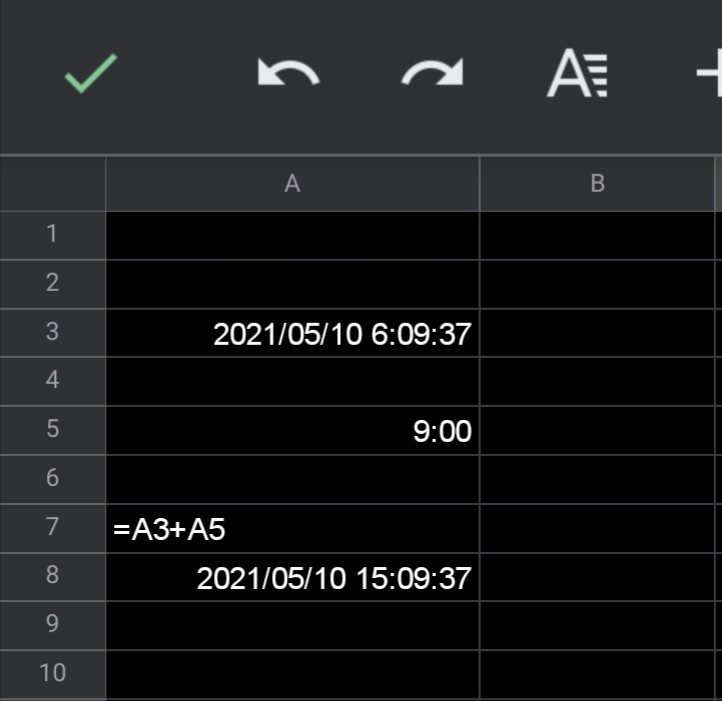This screenshot has height=701, width=722.
Task: Click the formula cell =A3+A5
Action: tap(292, 528)
